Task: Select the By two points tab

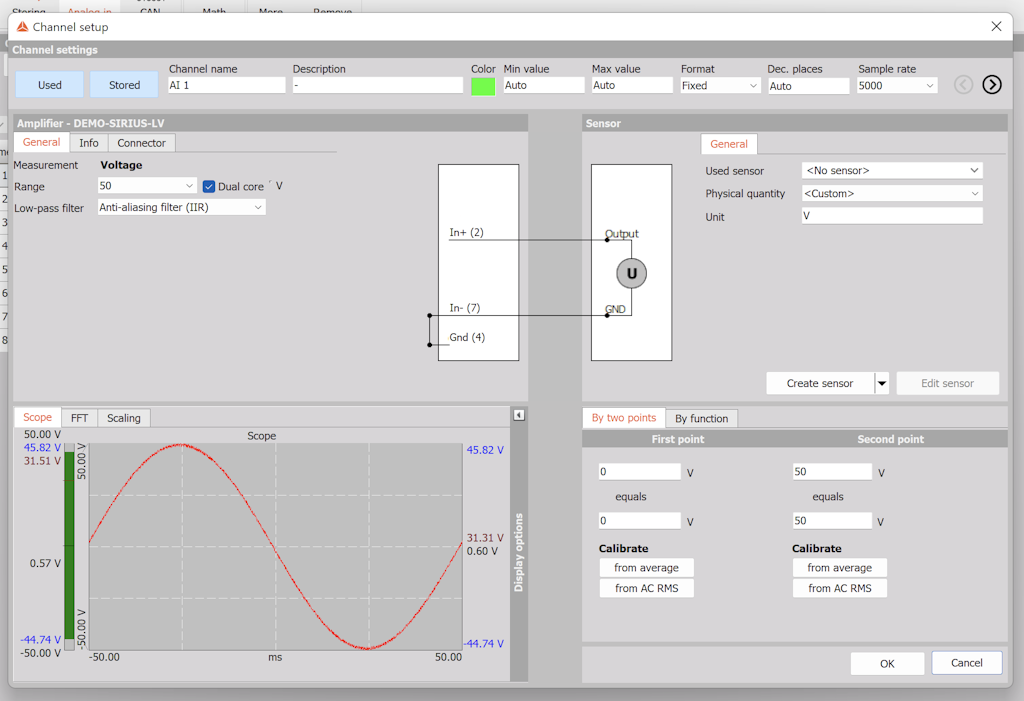Action: point(624,418)
